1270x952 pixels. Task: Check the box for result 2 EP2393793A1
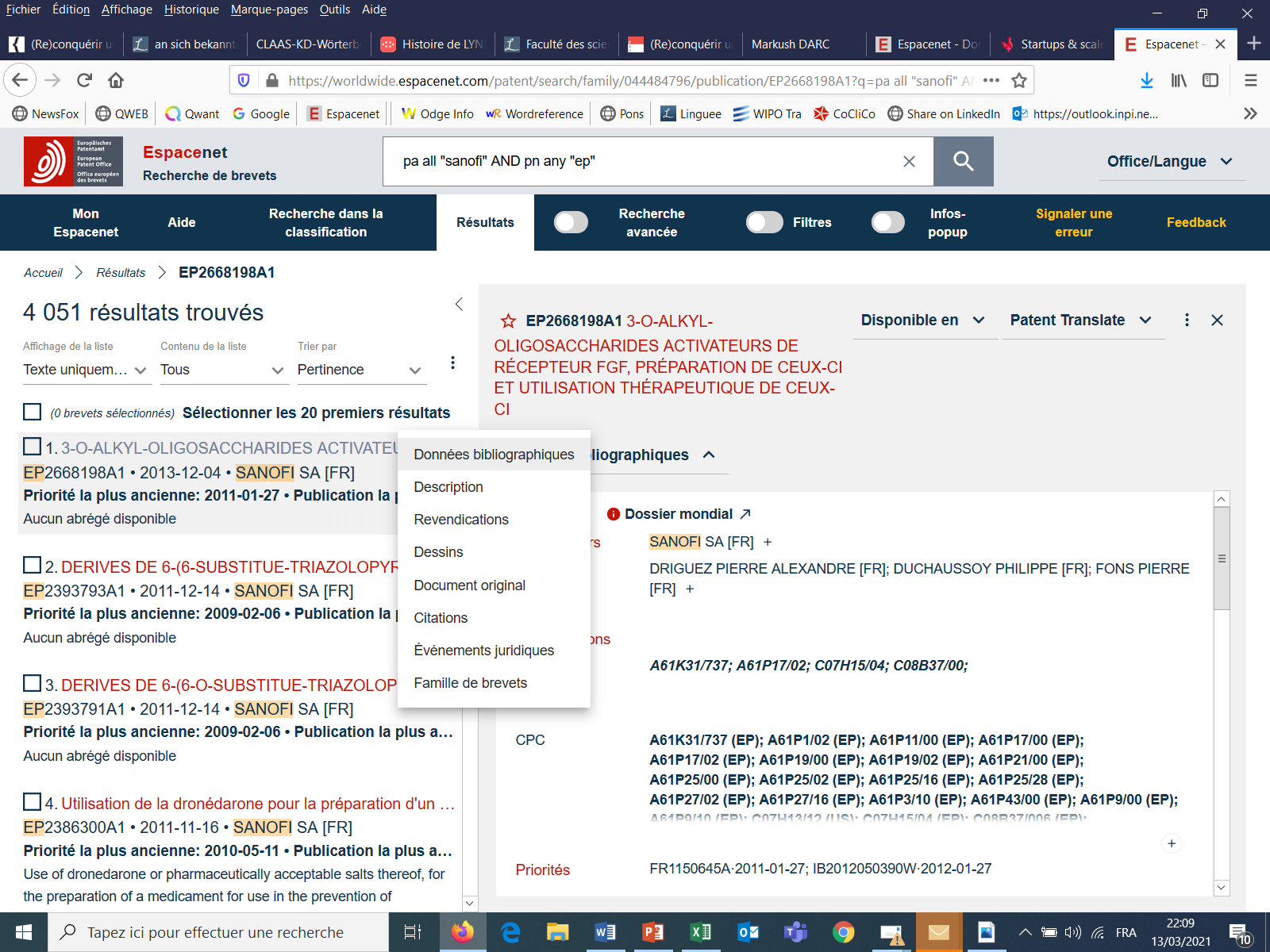point(33,565)
